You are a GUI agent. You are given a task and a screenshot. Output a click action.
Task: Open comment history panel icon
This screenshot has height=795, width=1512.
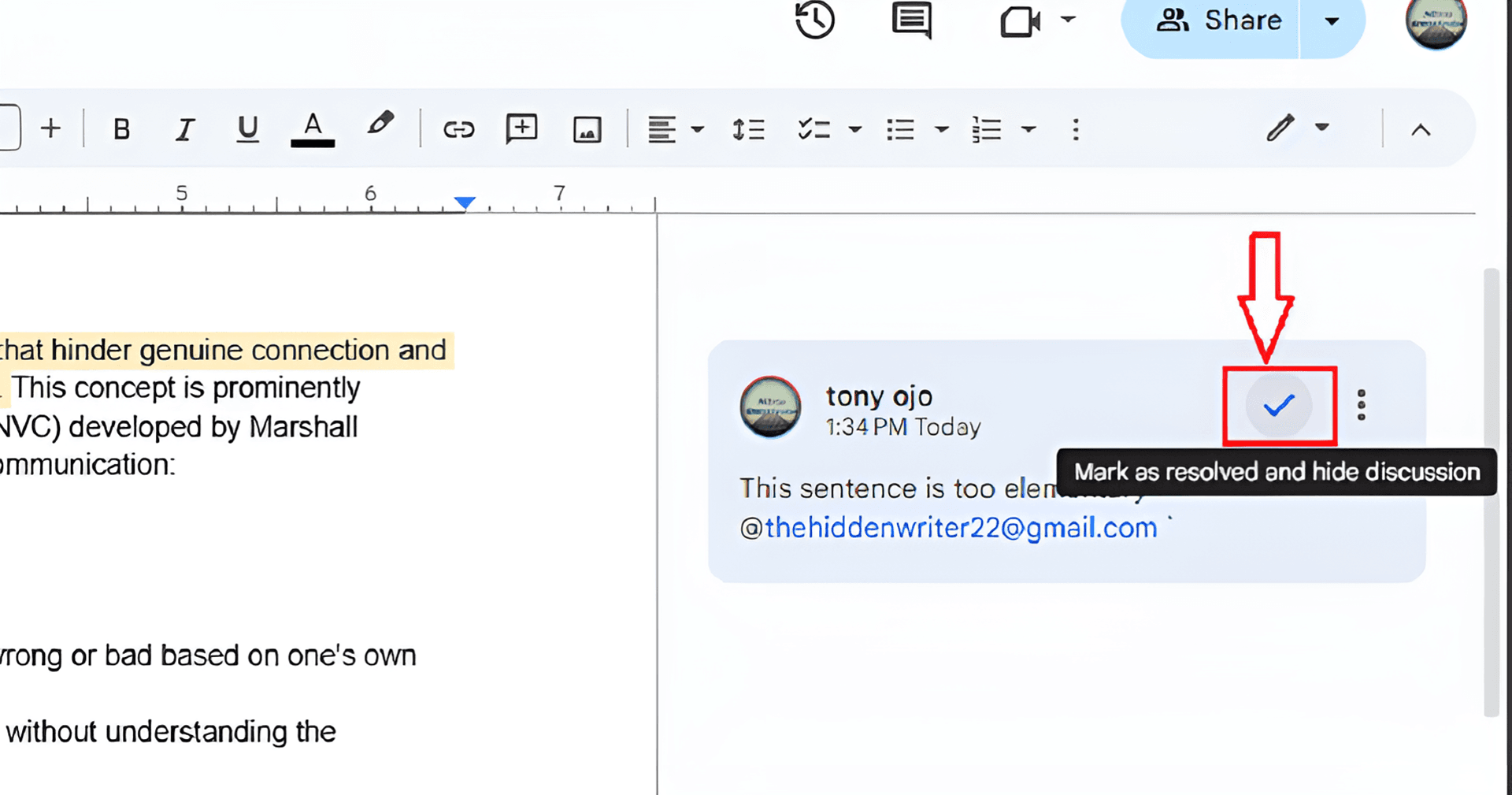[x=912, y=20]
